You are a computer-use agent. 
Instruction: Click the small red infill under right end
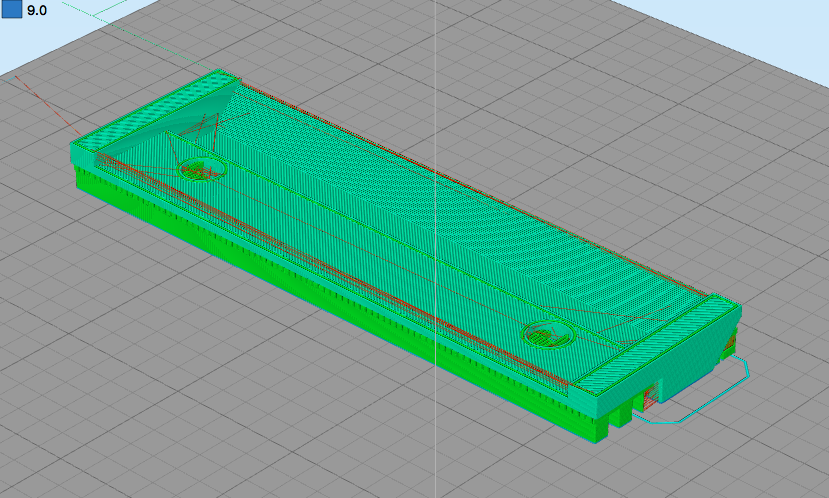(x=650, y=398)
